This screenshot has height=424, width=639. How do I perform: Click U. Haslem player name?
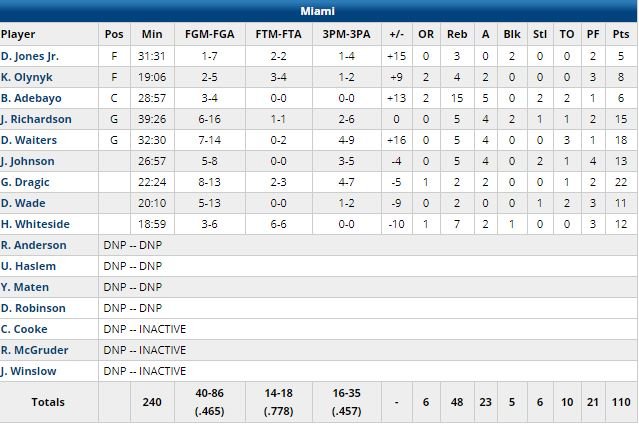[28, 266]
